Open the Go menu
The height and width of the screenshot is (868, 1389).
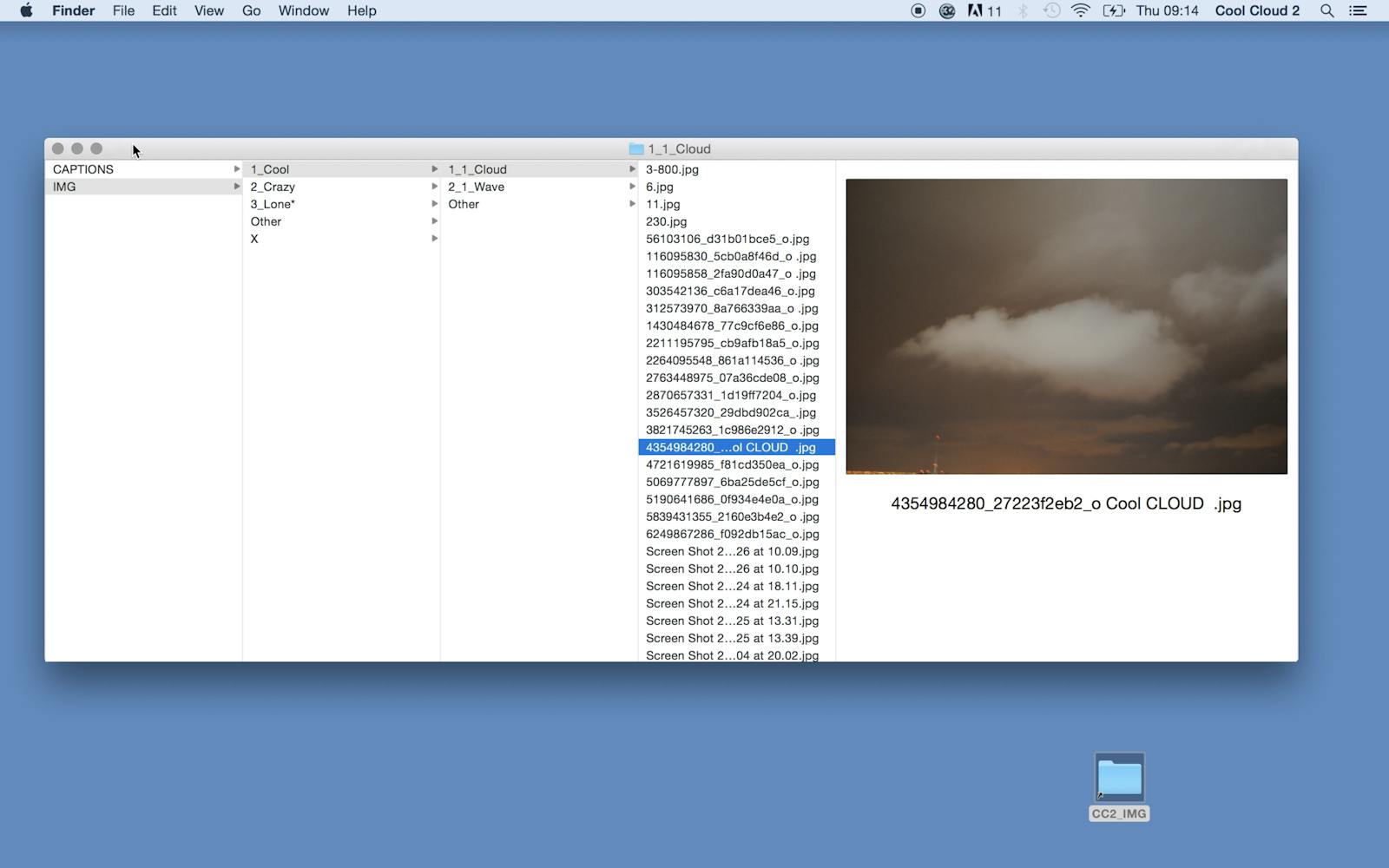pyautogui.click(x=251, y=10)
